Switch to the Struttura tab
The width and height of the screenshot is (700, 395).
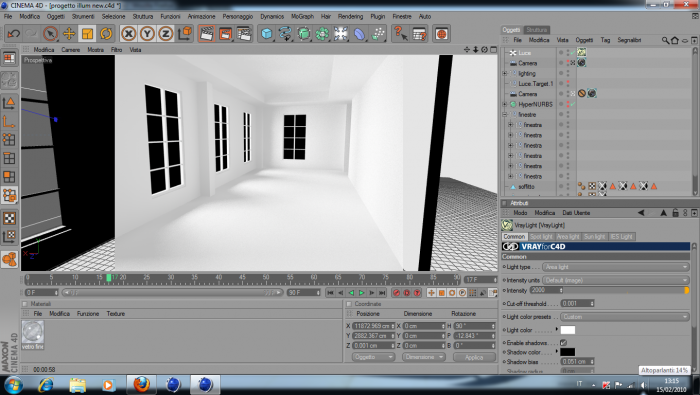pos(537,29)
